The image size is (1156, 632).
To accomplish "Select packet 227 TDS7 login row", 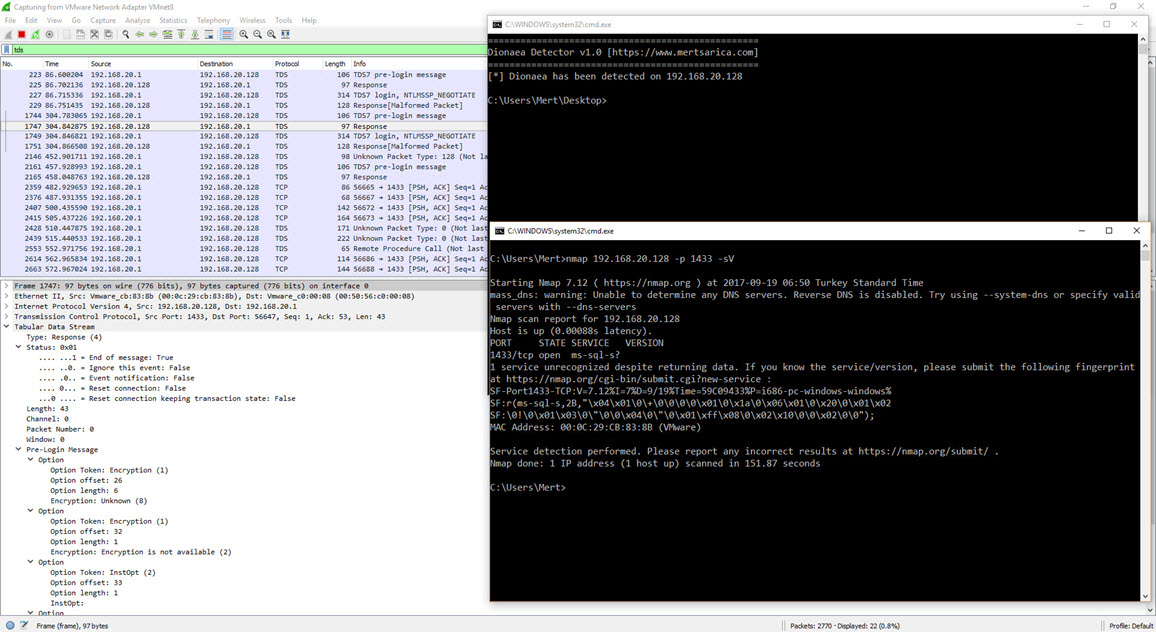I will [244, 95].
